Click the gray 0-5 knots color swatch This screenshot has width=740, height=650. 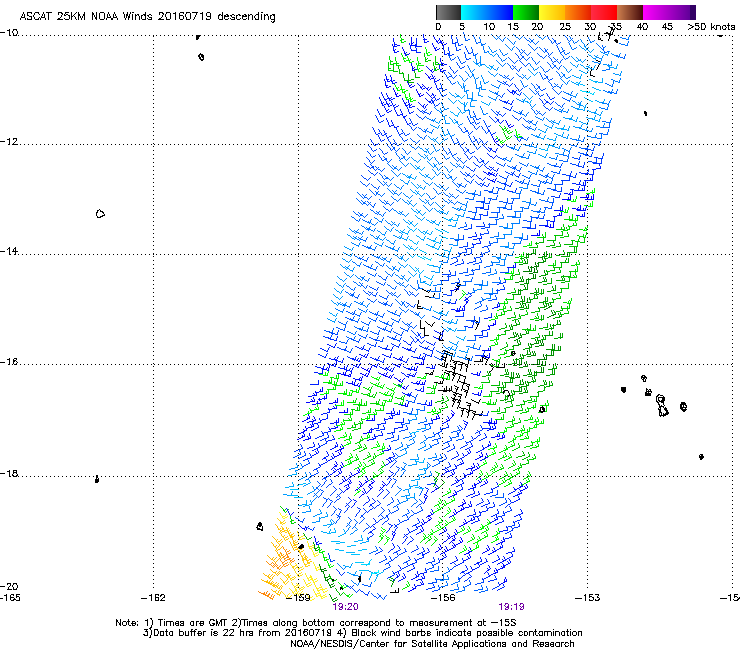coord(448,12)
